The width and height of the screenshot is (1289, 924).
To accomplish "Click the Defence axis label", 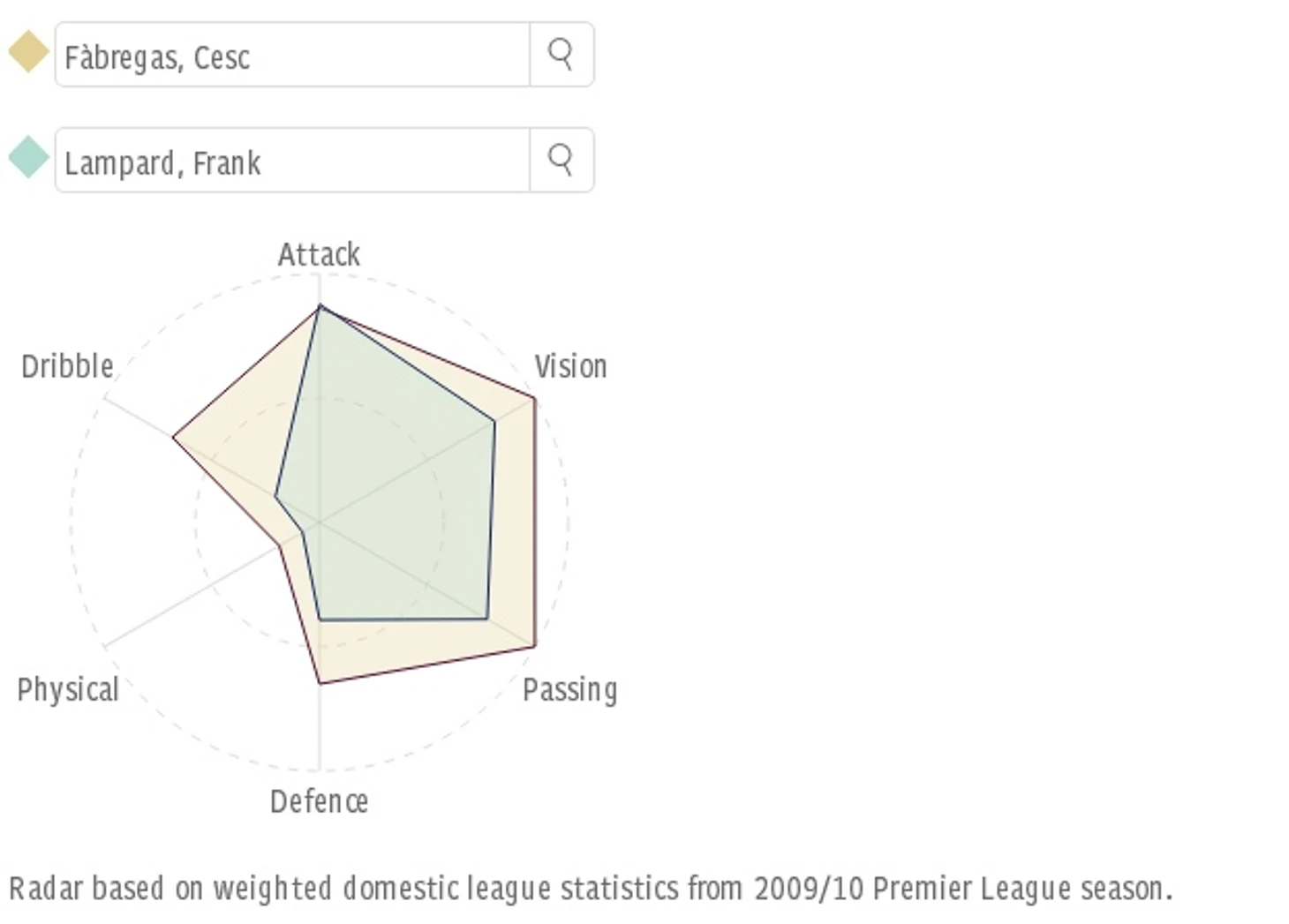I will (319, 801).
